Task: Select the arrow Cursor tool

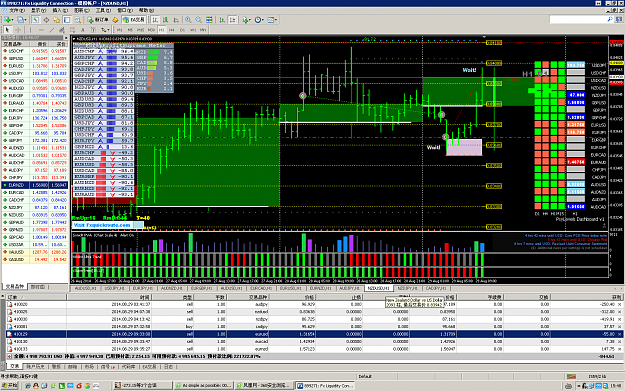Action: (7, 30)
